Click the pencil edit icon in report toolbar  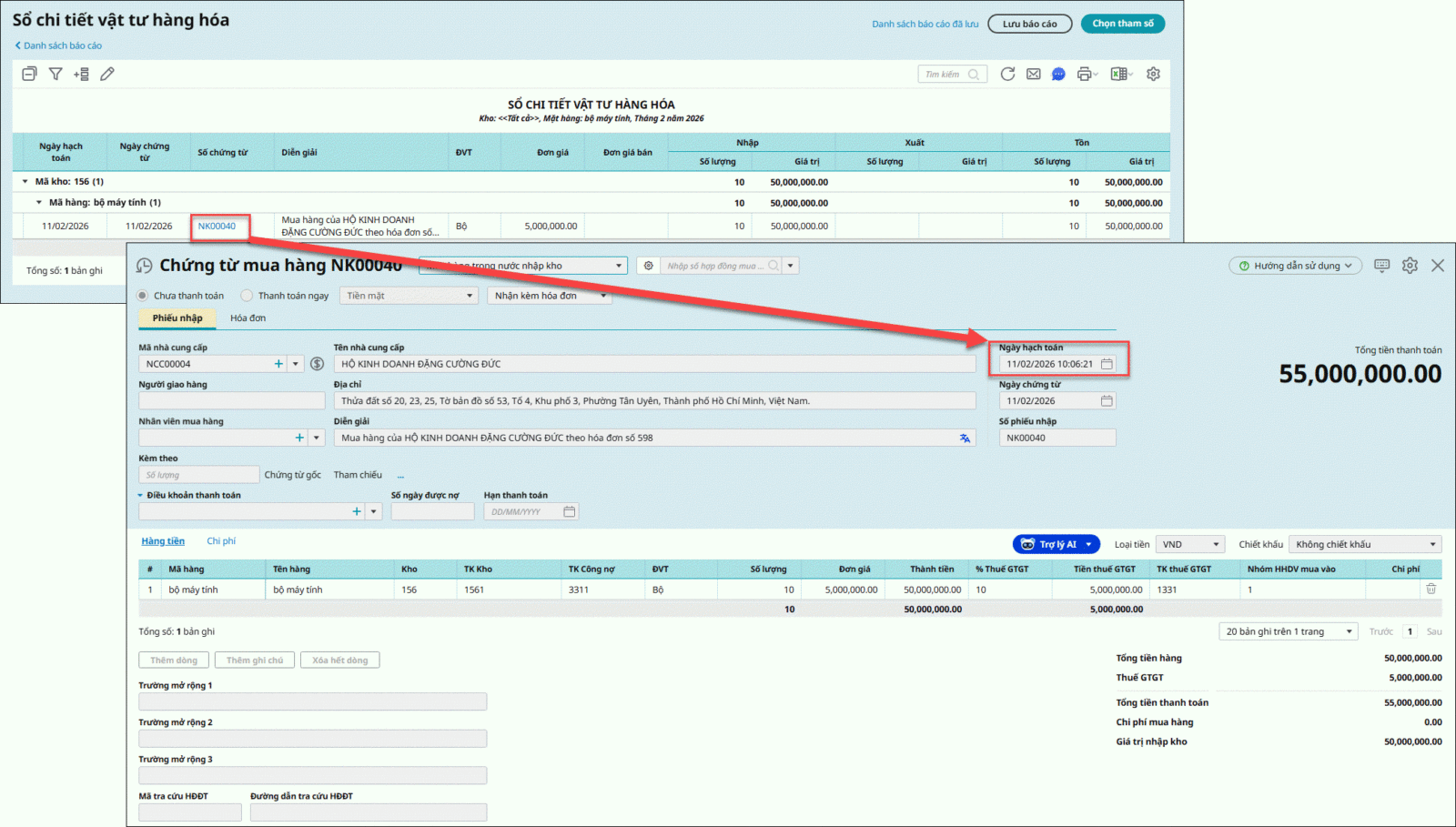pos(107,74)
